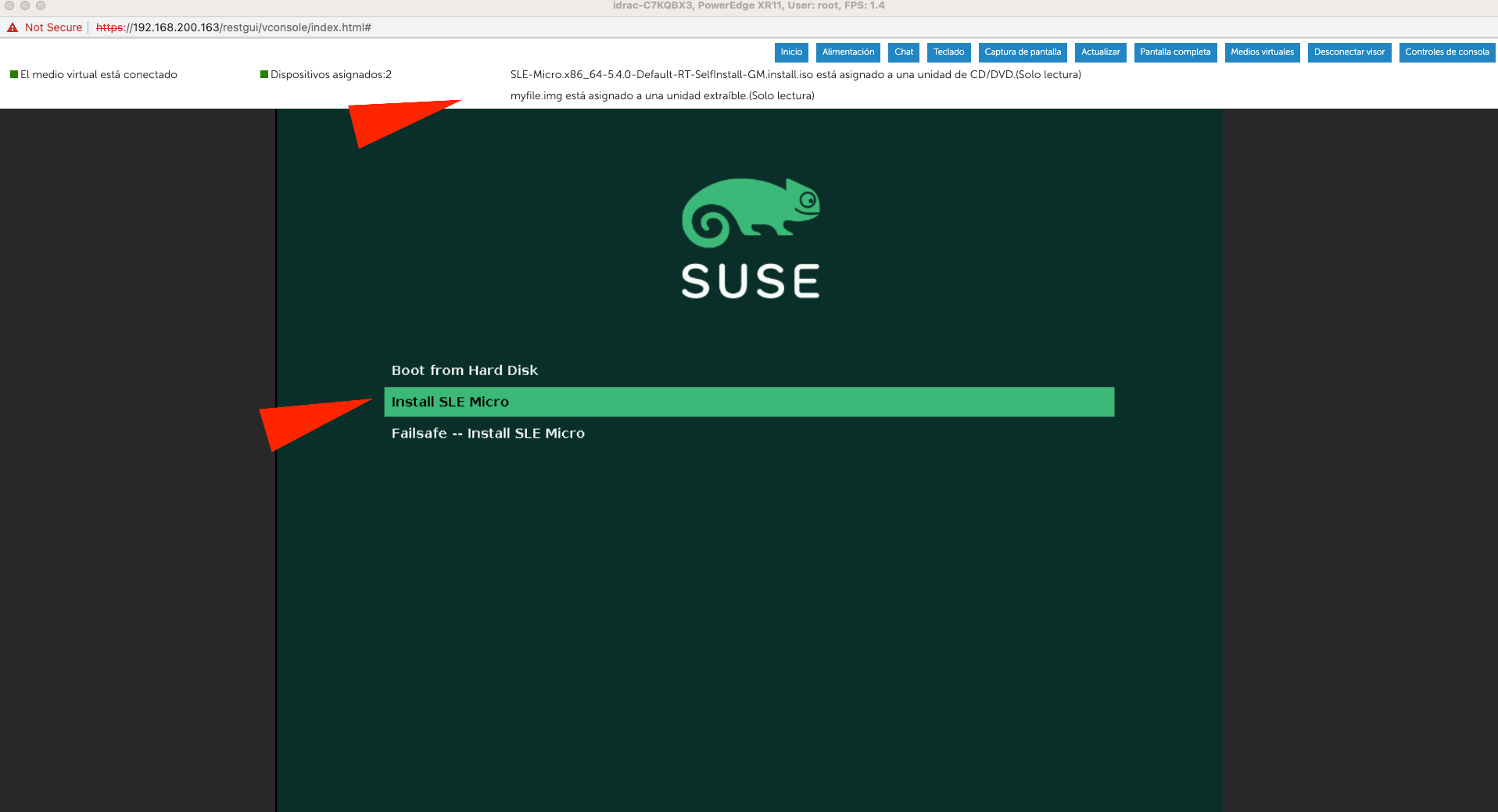The image size is (1498, 812).
Task: Click the green virtual media connected indicator
Action: coord(14,75)
